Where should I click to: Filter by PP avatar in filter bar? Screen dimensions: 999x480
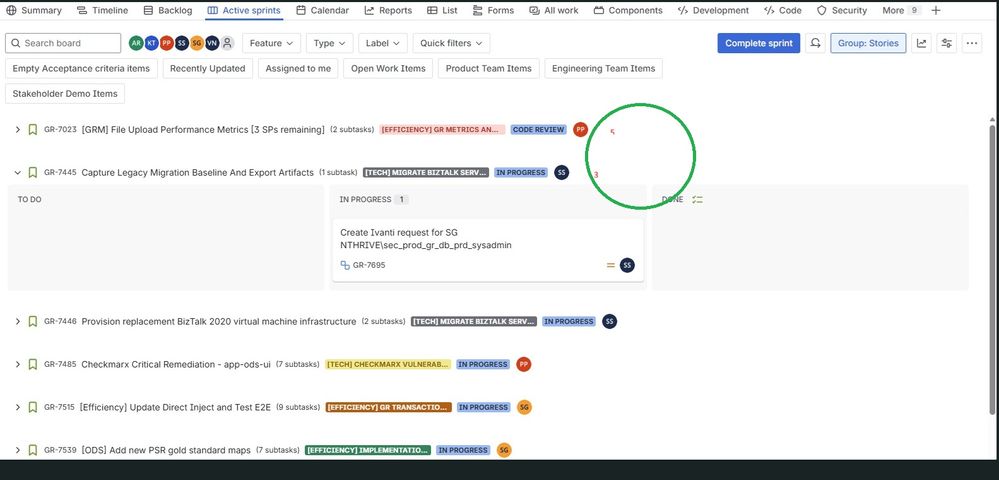[x=166, y=43]
